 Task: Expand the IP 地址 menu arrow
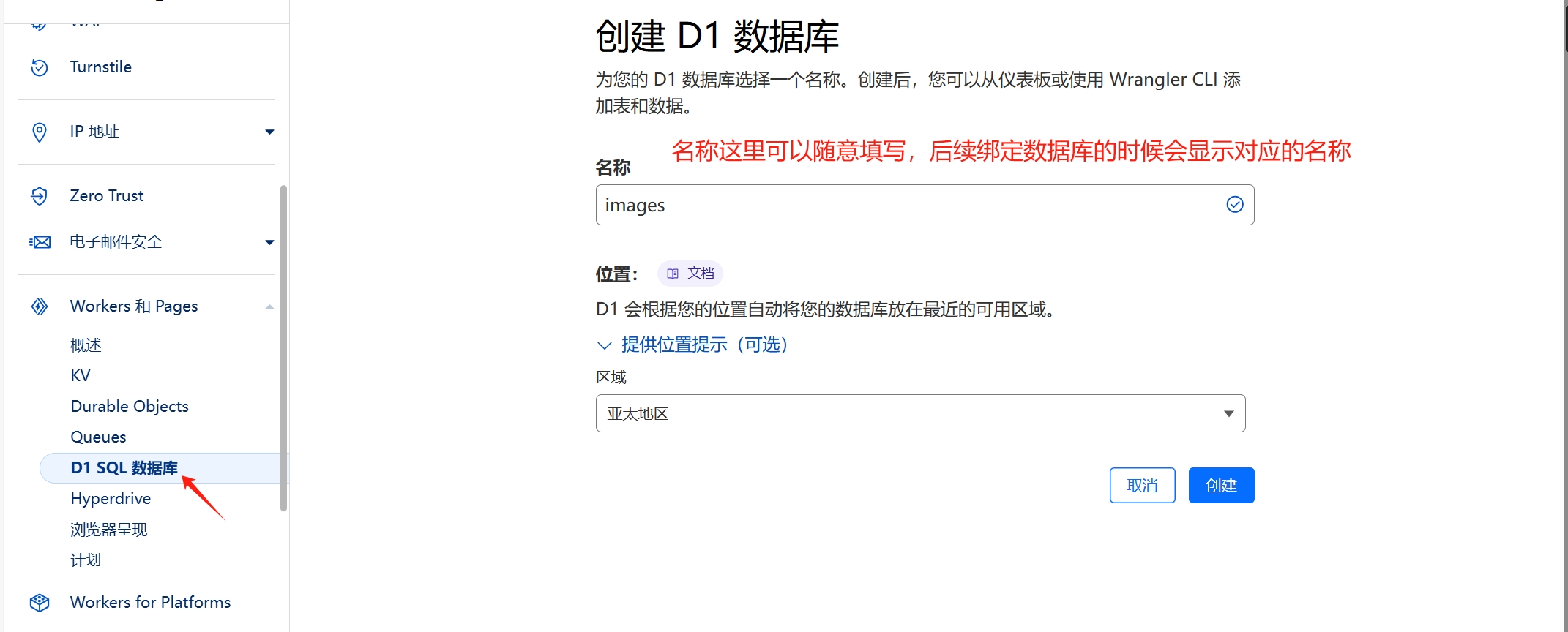269,132
